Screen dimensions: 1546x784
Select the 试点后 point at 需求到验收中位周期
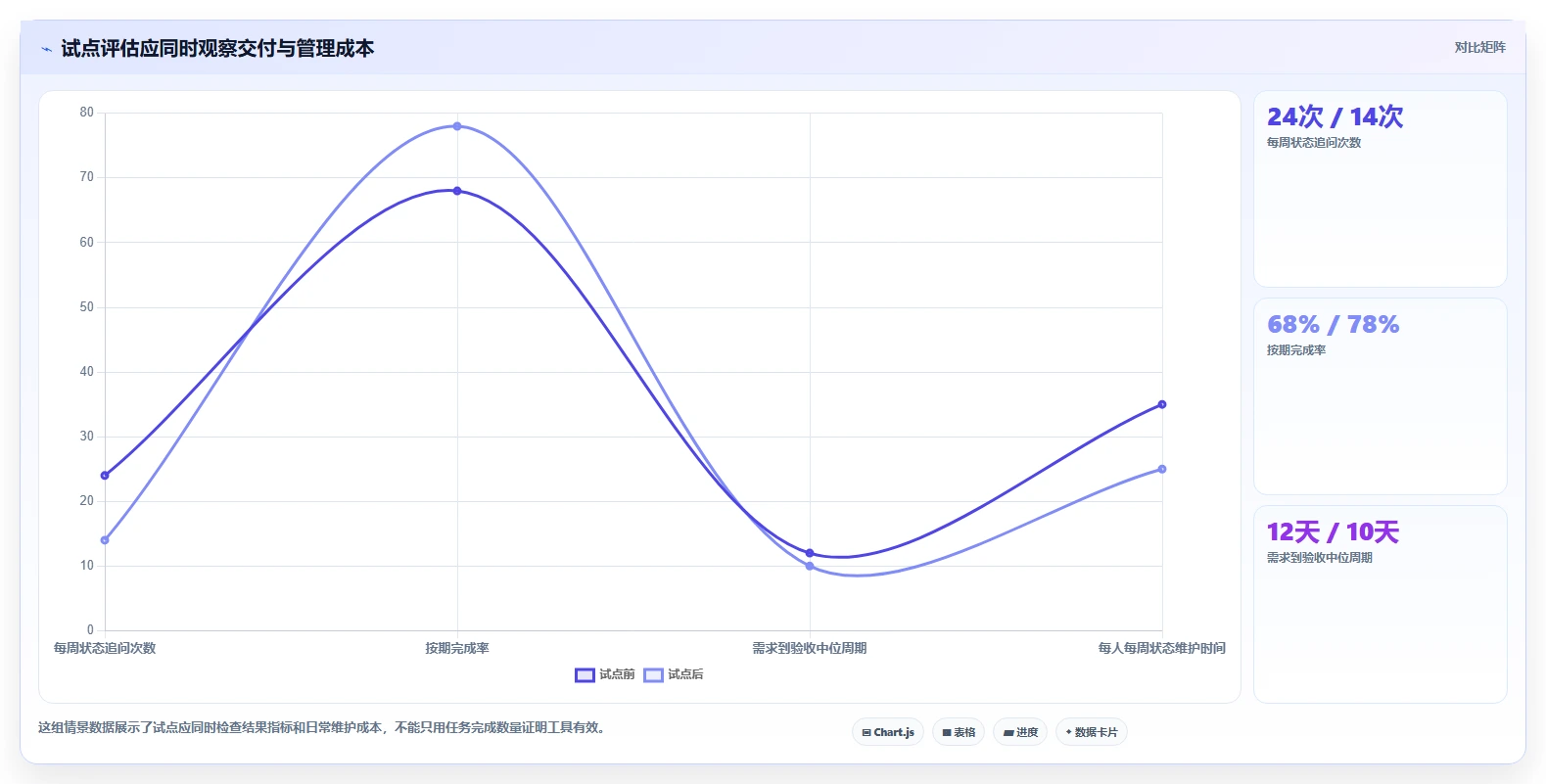pyautogui.click(x=810, y=566)
